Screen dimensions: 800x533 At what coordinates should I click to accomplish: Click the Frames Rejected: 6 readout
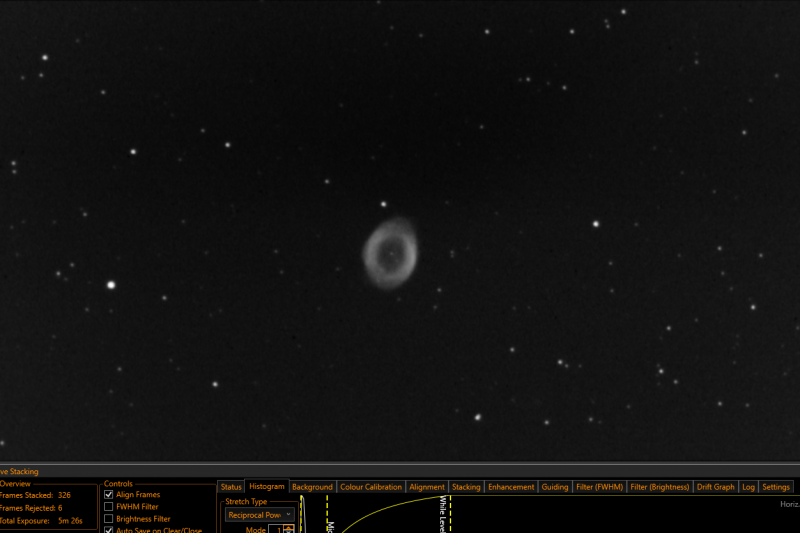(31, 508)
